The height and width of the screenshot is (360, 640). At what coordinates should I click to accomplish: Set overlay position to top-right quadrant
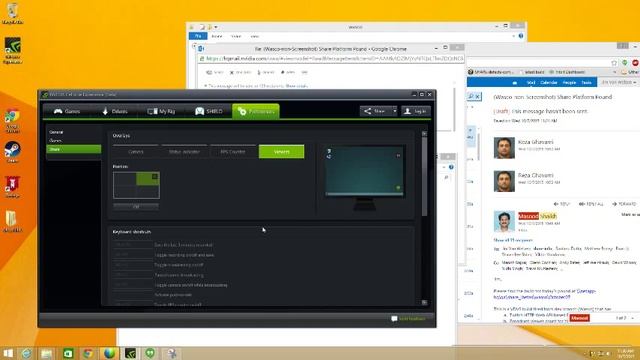[147, 179]
